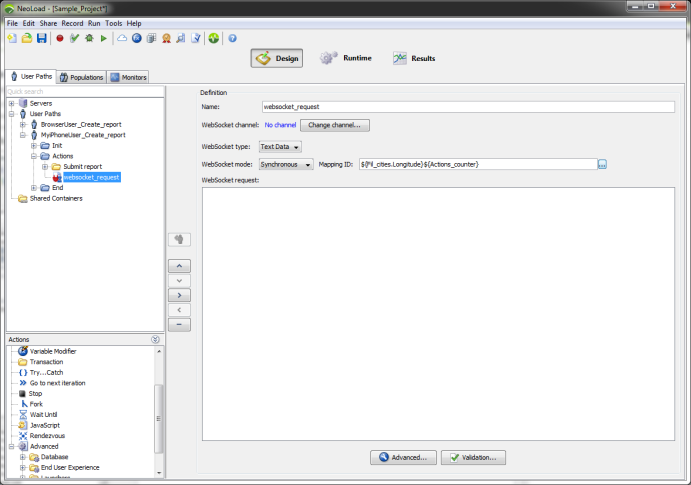Image resolution: width=691 pixels, height=485 pixels.
Task: Click the open project folder icon
Action: point(26,38)
